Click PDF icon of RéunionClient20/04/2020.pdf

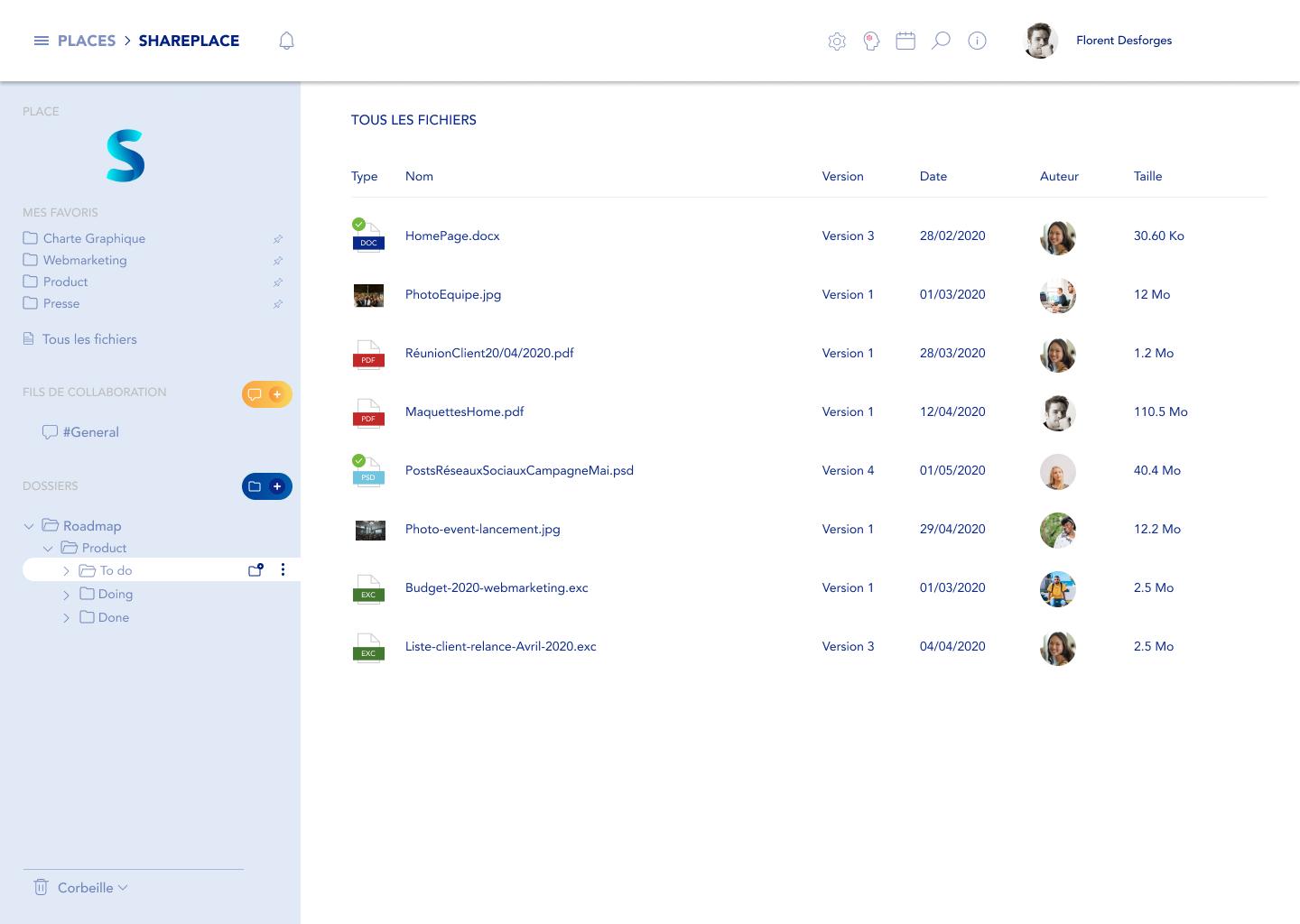click(x=368, y=354)
